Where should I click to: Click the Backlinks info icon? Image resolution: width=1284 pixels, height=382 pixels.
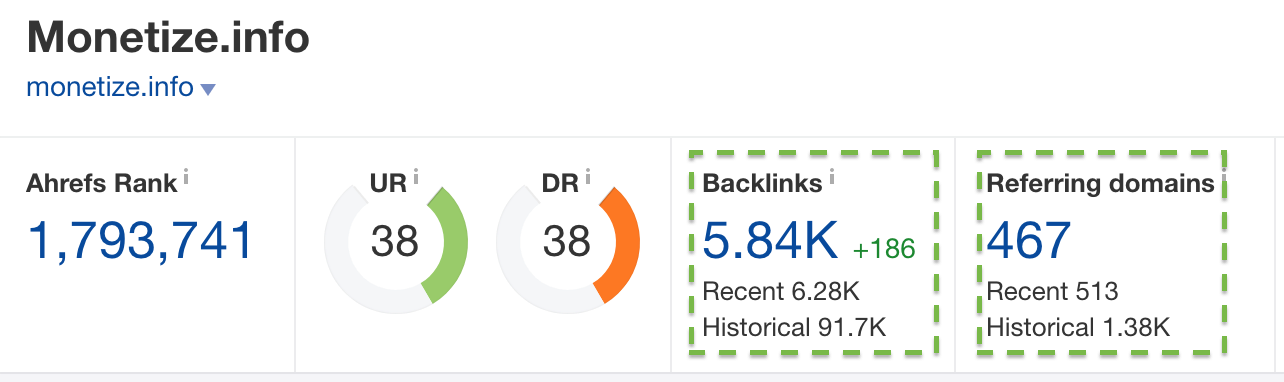(x=832, y=177)
